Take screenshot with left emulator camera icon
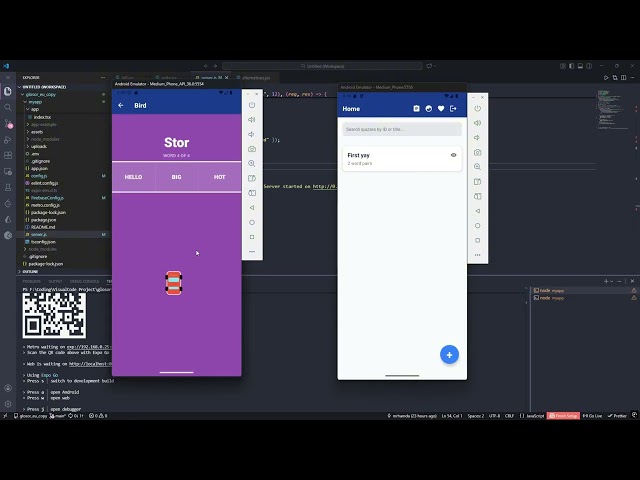 252,149
